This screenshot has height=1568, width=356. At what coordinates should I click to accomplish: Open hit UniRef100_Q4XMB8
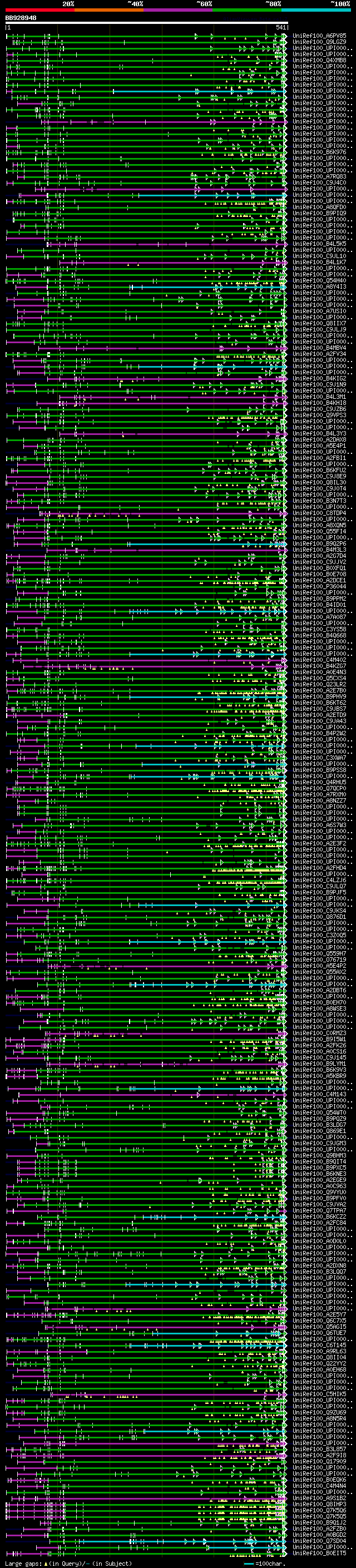pos(319,60)
